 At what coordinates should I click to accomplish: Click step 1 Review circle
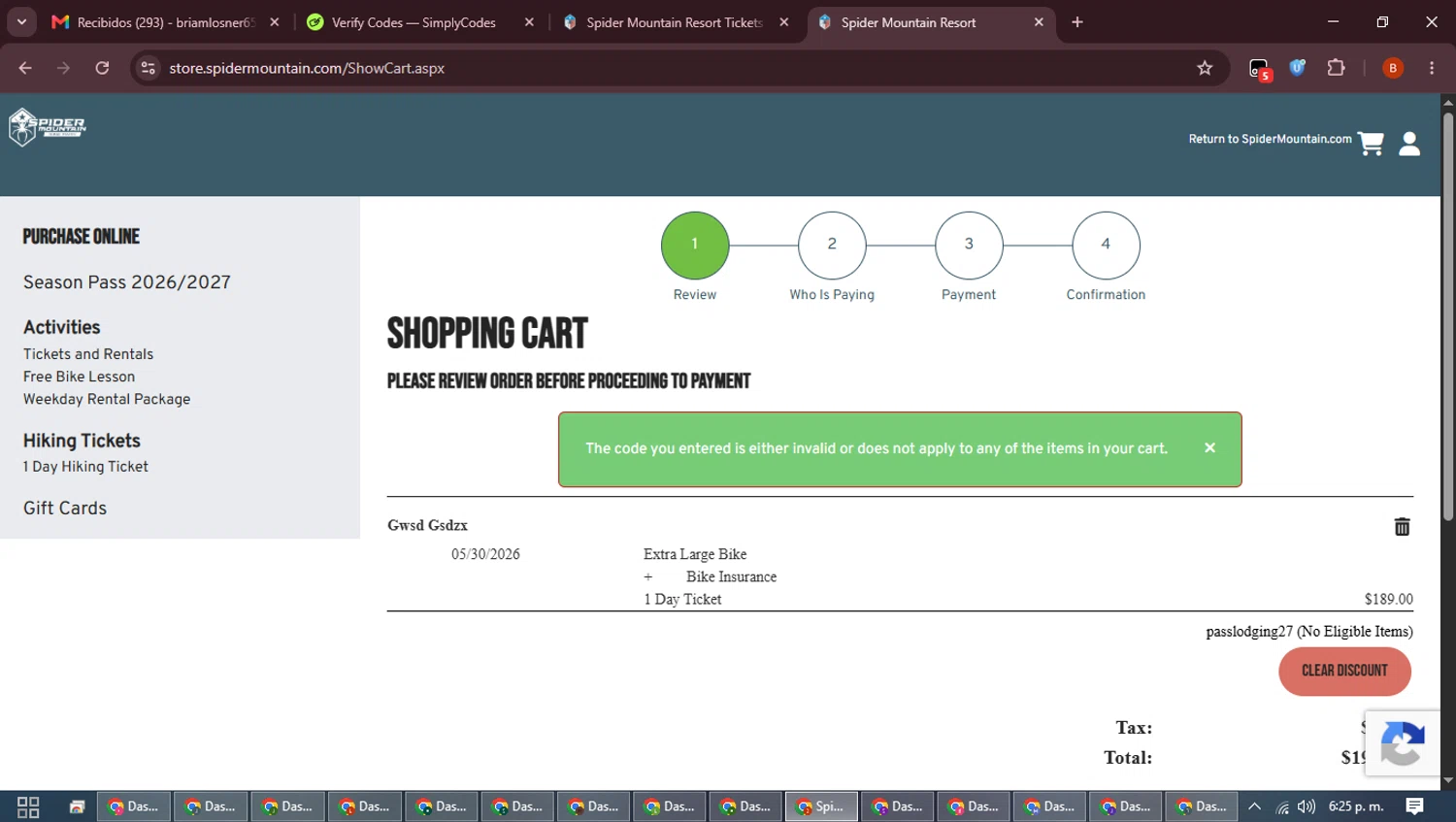point(695,245)
